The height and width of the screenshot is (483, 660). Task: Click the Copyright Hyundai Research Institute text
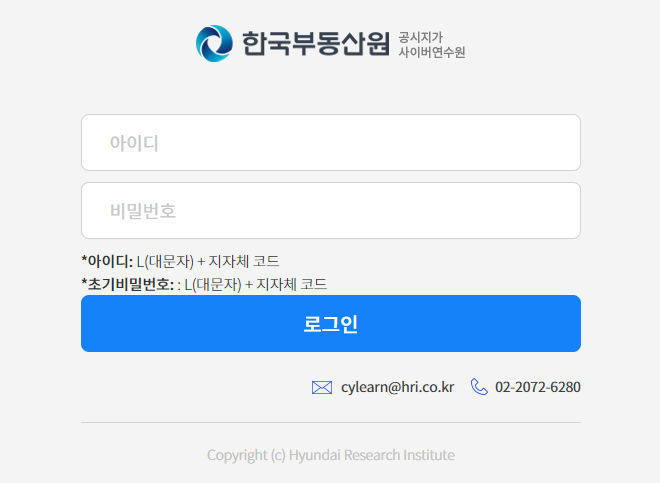[331, 455]
